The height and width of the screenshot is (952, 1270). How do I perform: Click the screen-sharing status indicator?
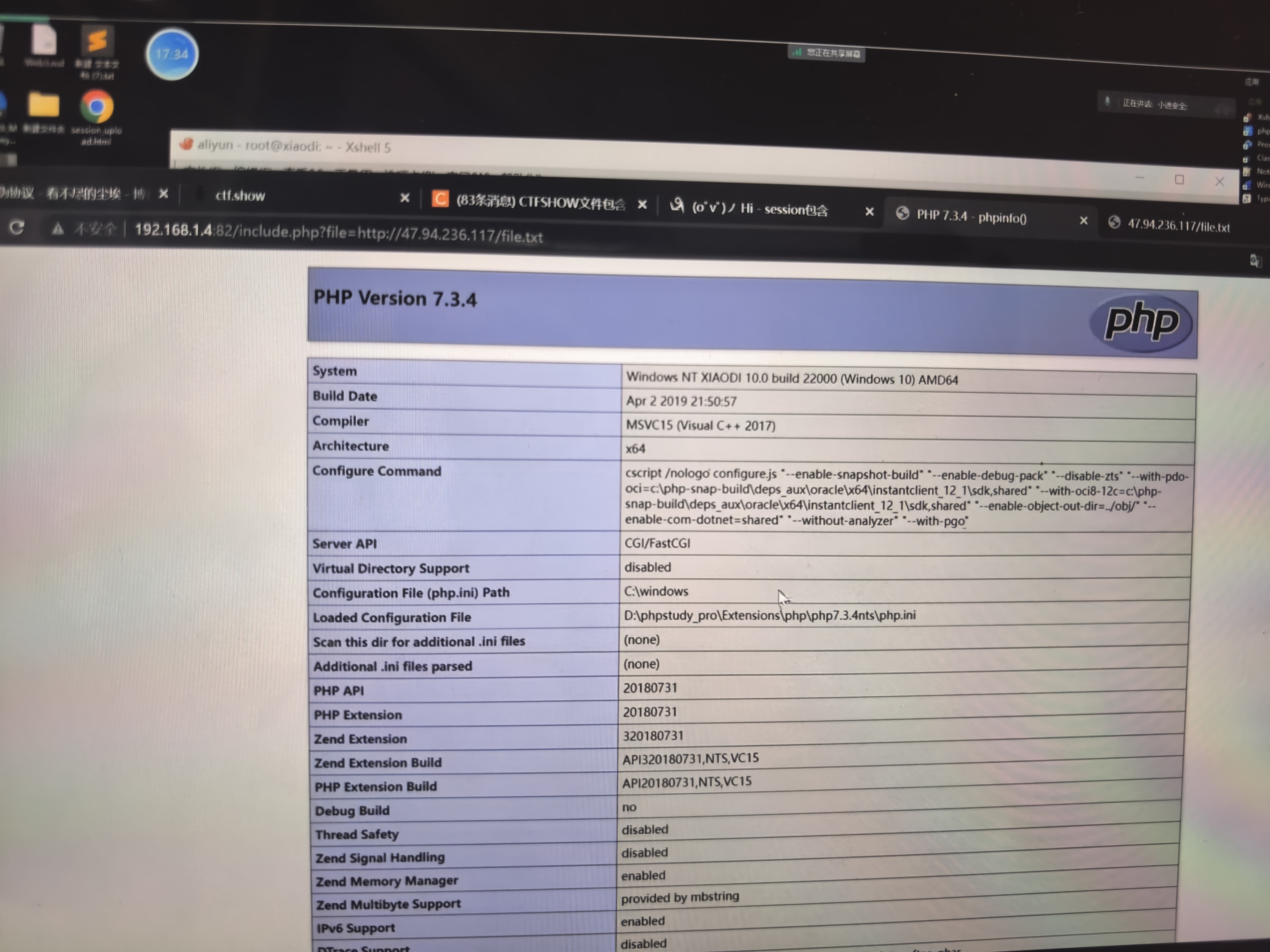pos(826,53)
